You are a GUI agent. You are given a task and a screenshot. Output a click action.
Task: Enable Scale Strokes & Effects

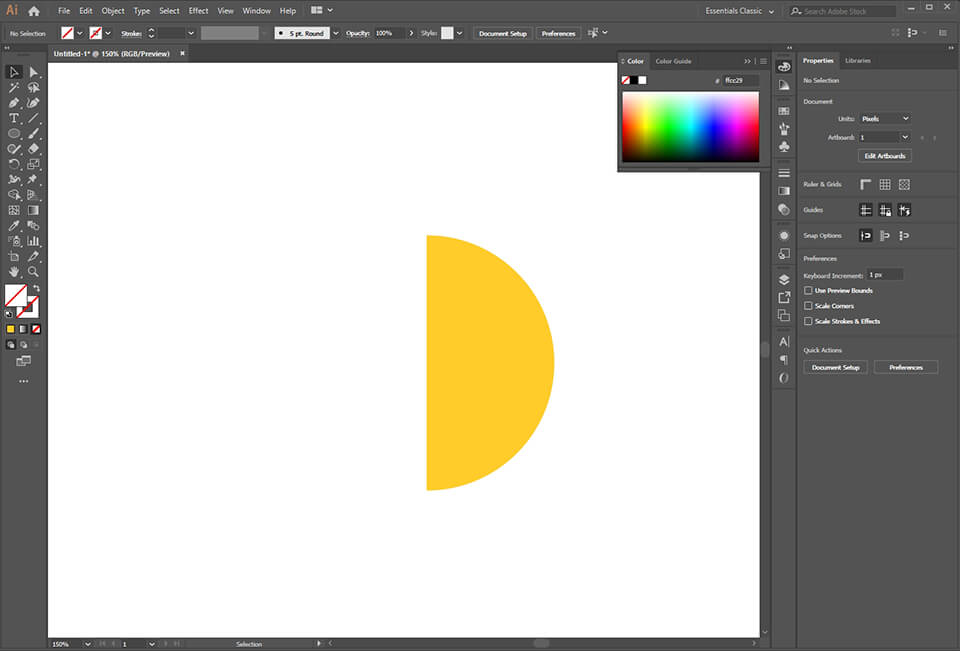[x=808, y=321]
